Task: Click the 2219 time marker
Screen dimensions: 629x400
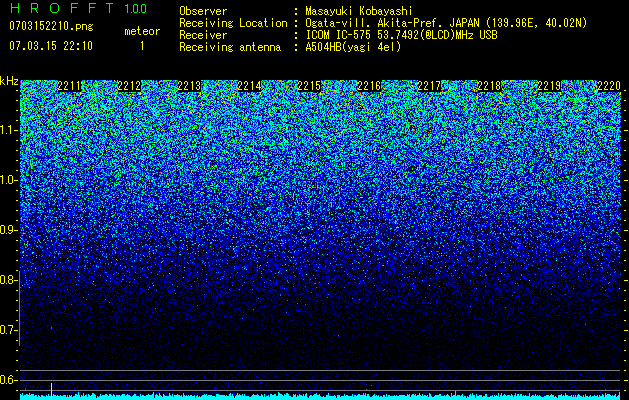Action: pyautogui.click(x=549, y=86)
